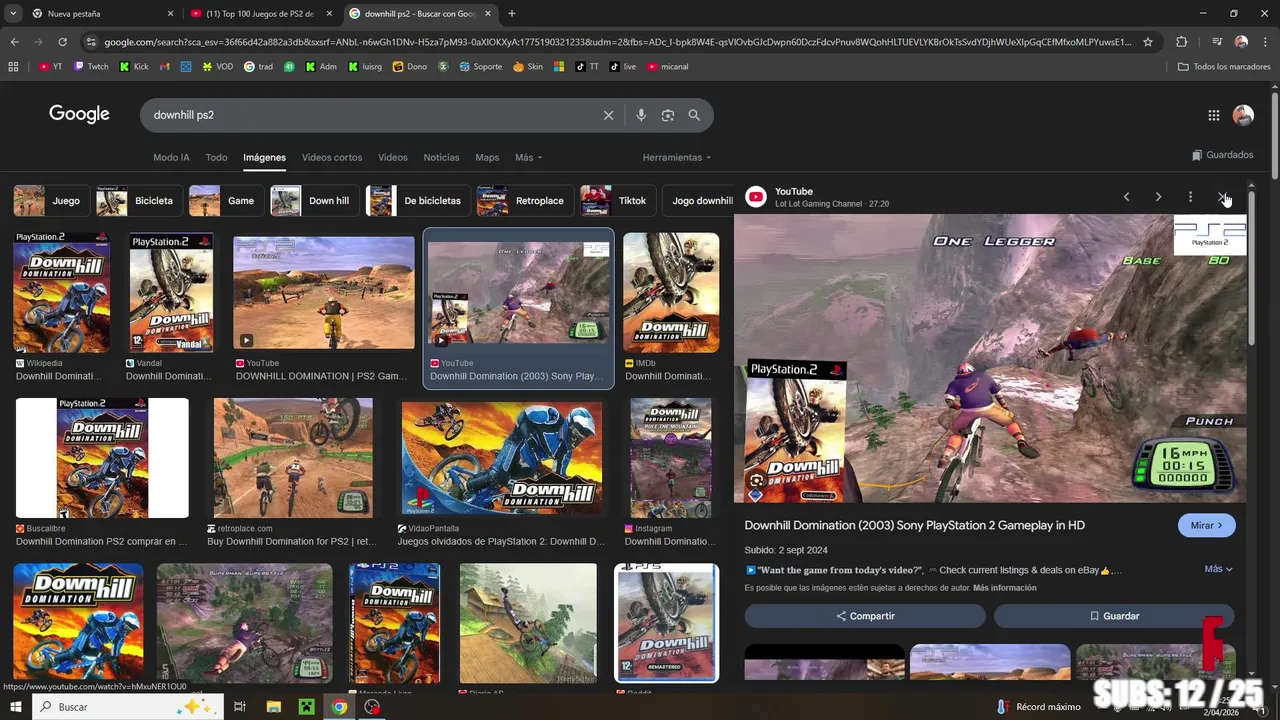Switch to Noticias tab
Screen dimensions: 1280x720
click(441, 157)
